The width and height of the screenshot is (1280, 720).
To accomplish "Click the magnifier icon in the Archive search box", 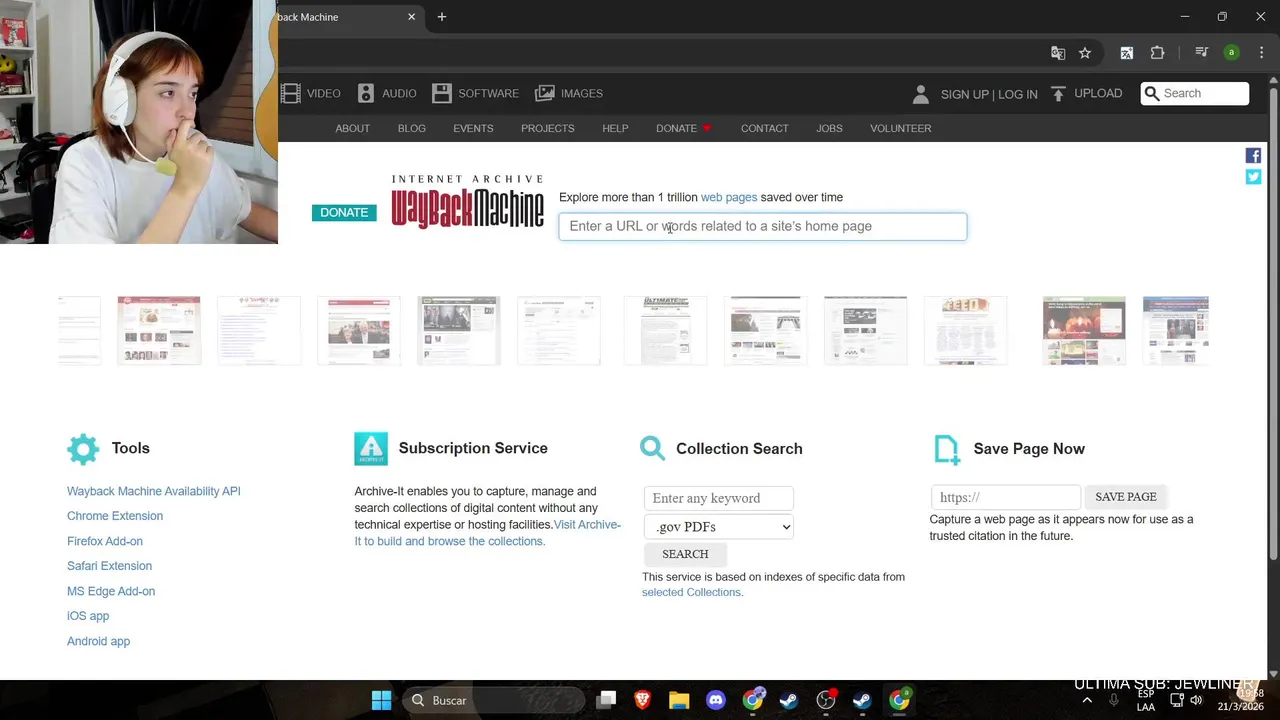I will [1152, 93].
